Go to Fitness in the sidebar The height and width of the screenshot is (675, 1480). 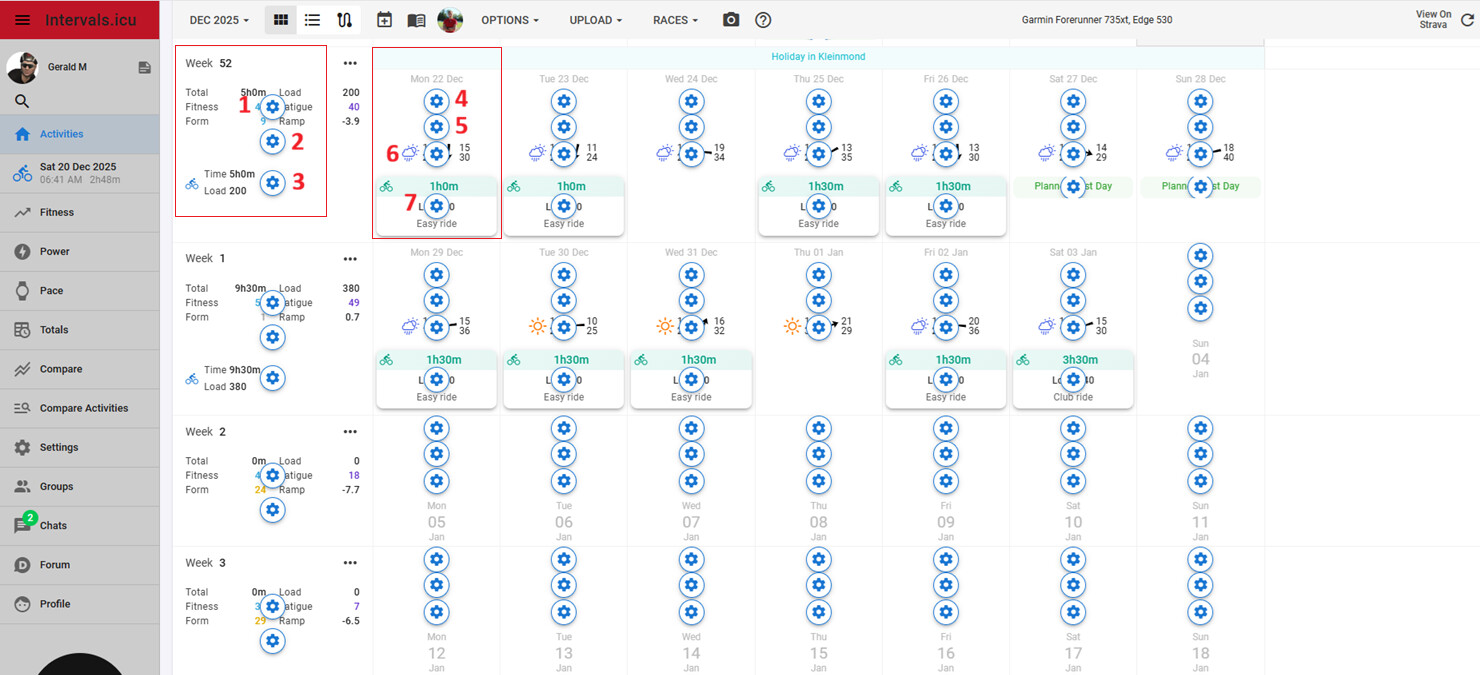click(x=57, y=212)
